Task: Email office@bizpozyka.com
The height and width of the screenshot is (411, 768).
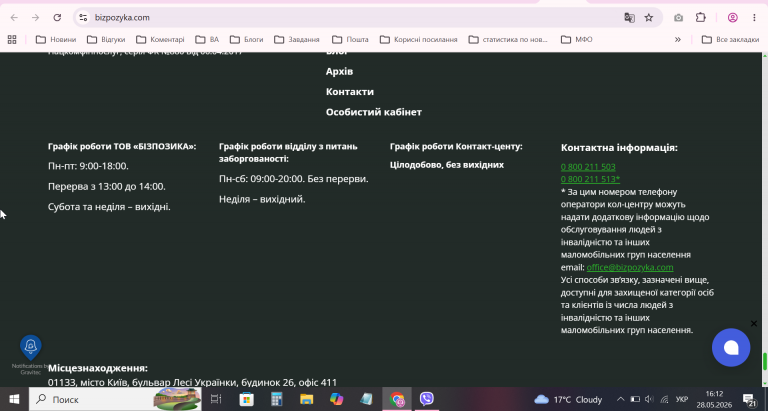Action: coord(629,267)
